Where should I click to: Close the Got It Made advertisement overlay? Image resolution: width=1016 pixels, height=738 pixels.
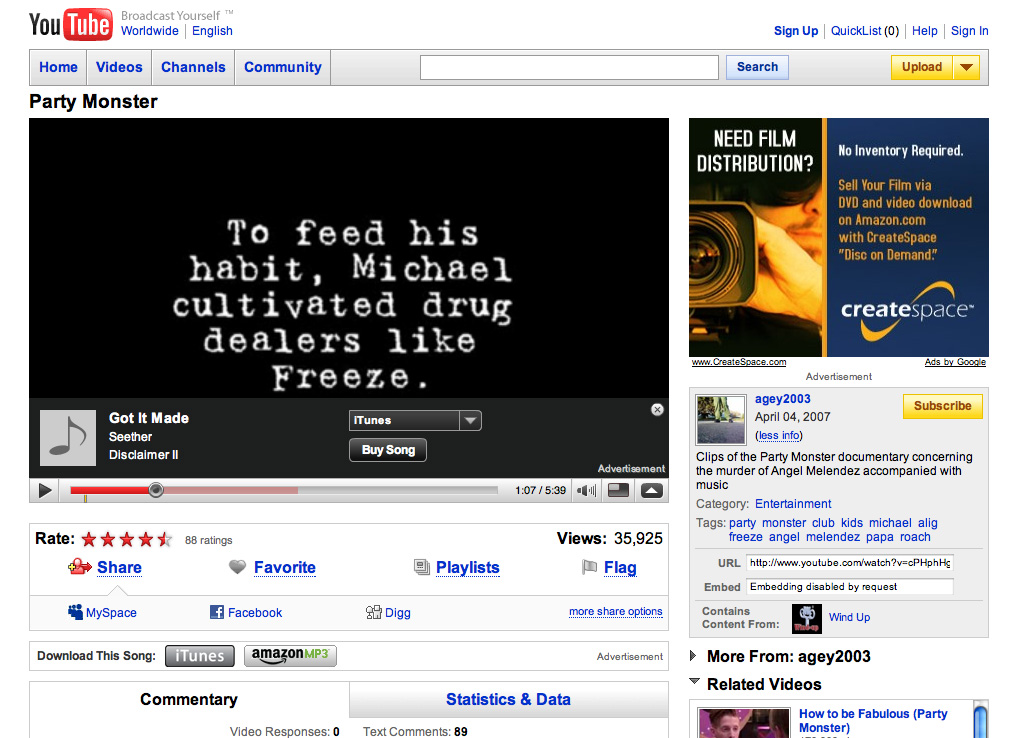tap(657, 409)
